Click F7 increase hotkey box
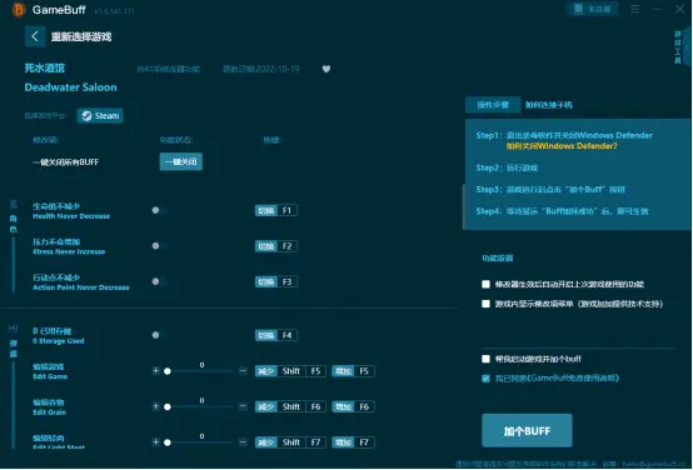 click(x=353, y=443)
